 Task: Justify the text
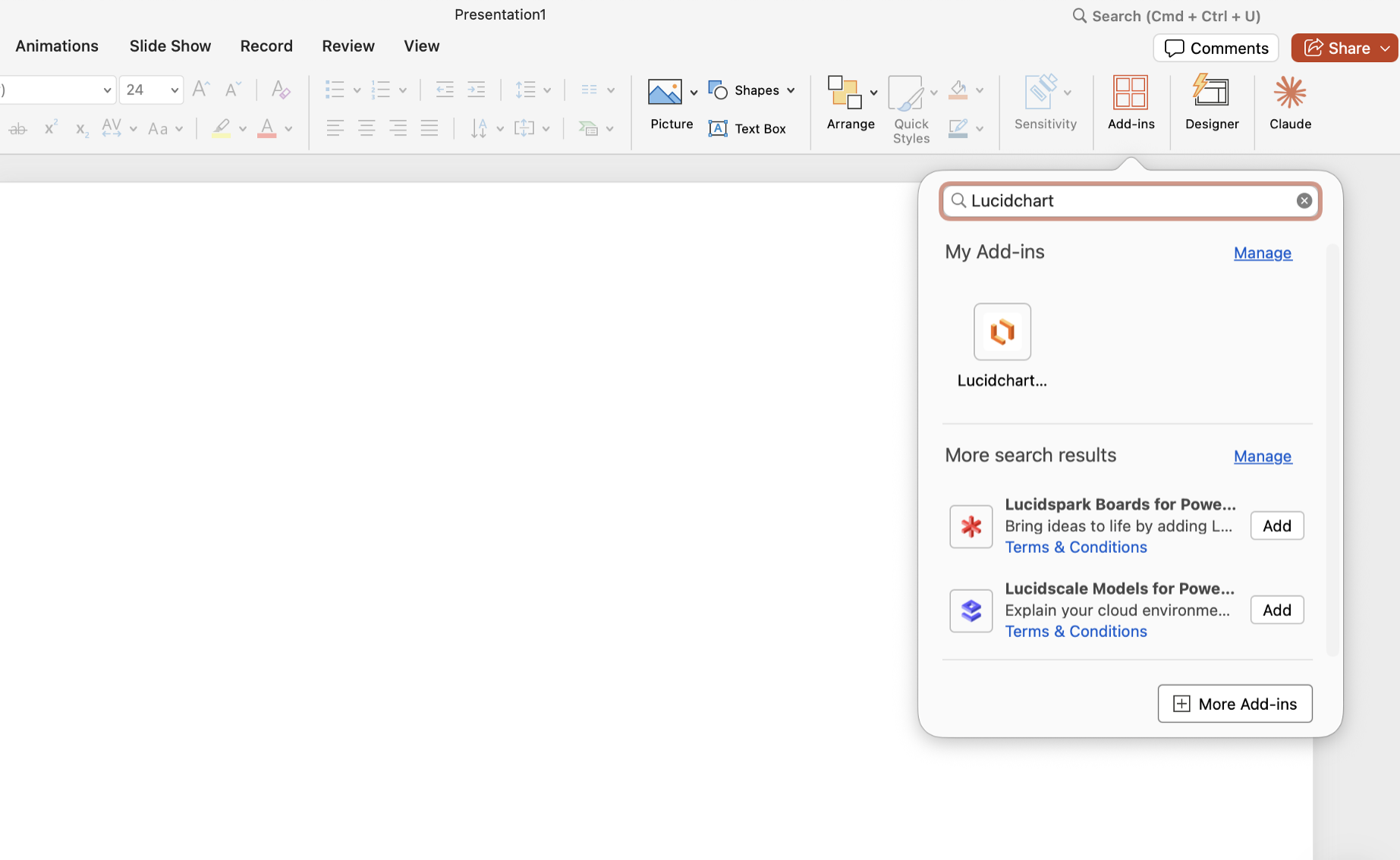coord(429,128)
